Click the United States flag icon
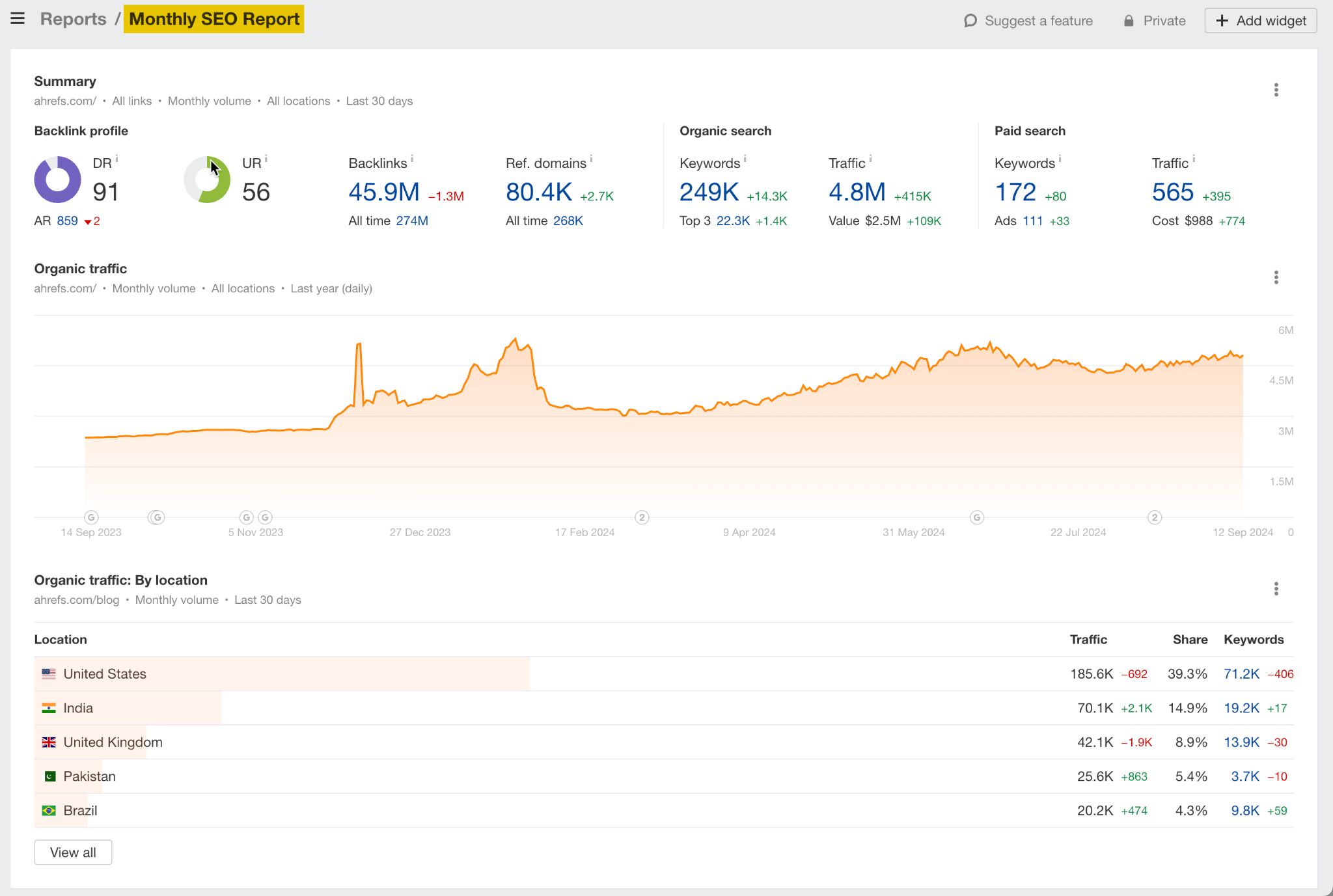Viewport: 1333px width, 896px height. 48,673
